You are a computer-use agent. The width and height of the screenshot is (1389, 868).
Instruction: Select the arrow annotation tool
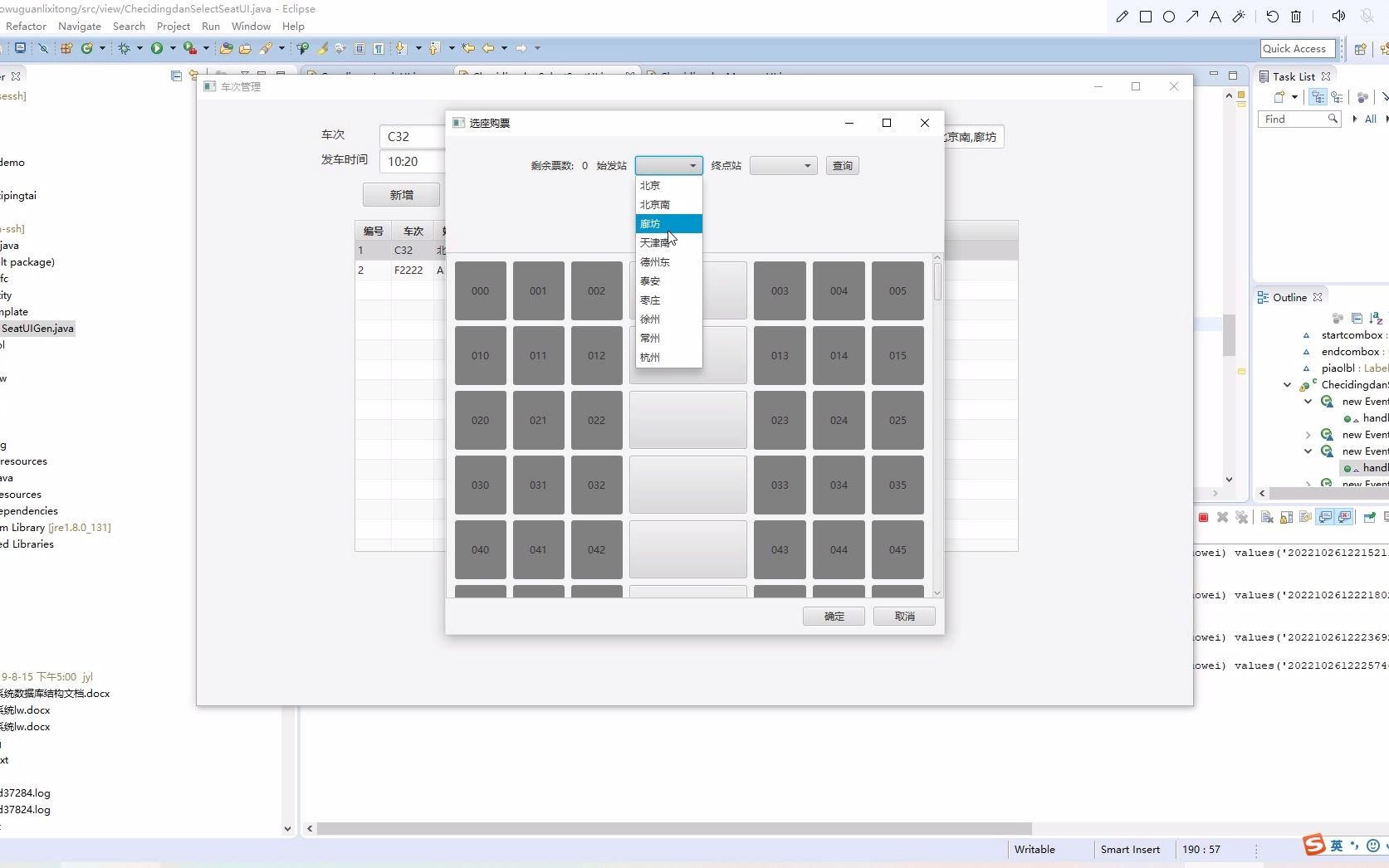click(x=1192, y=17)
